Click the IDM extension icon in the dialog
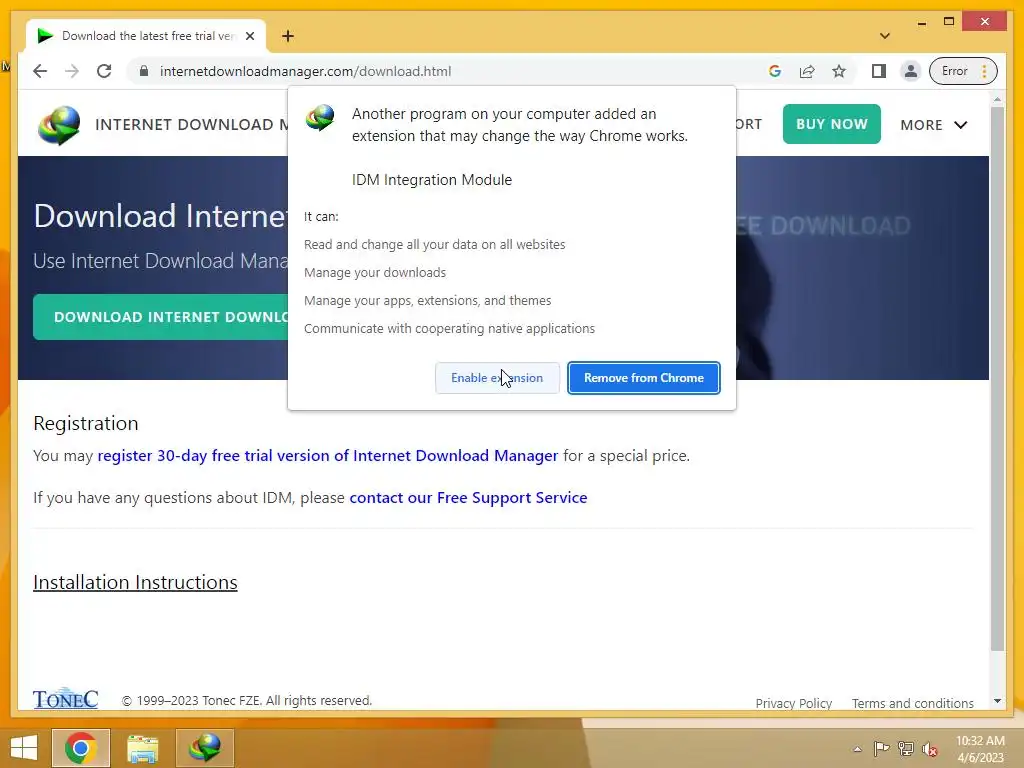 click(x=321, y=118)
